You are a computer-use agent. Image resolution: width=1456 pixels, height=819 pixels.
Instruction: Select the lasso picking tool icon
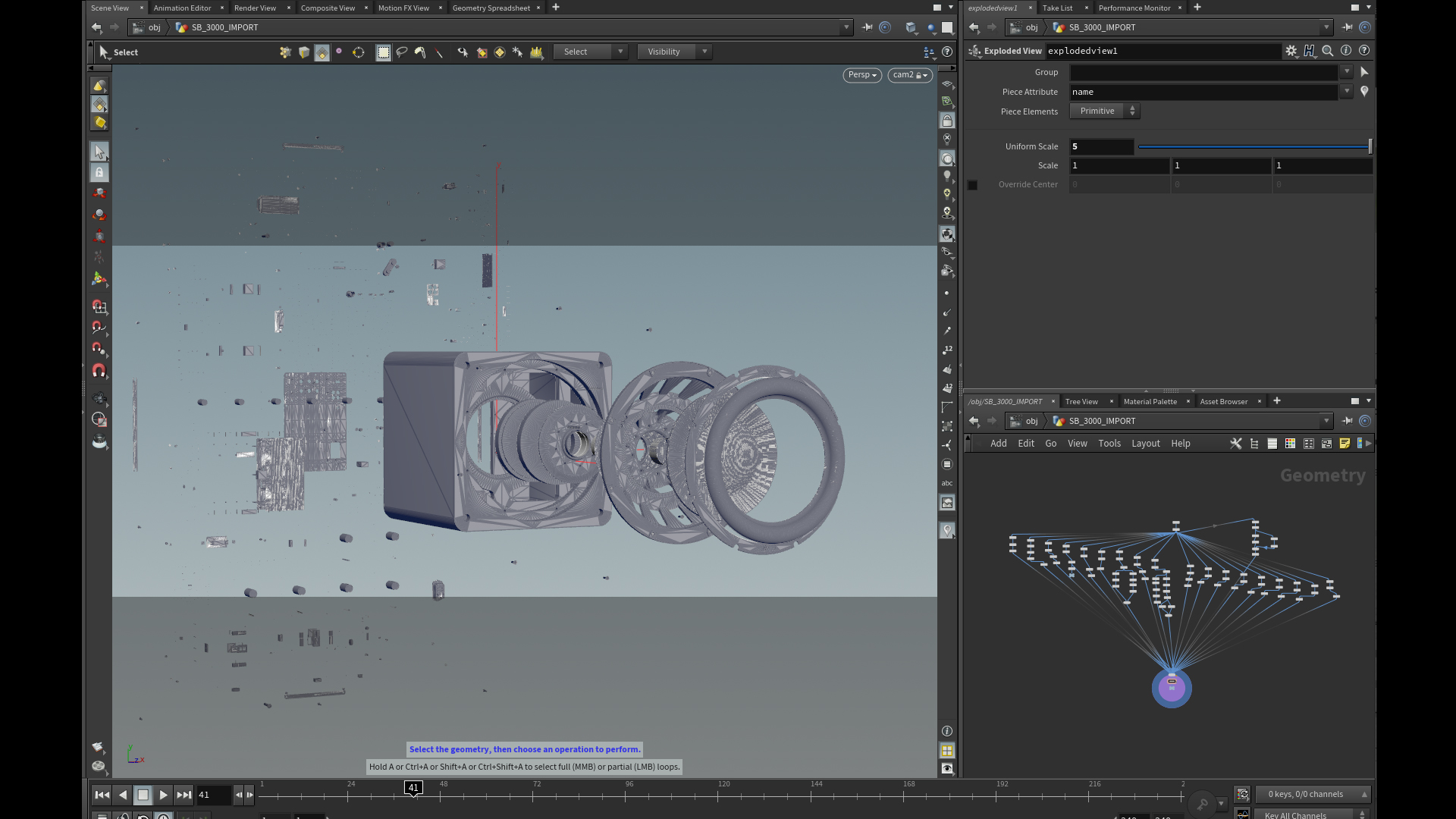point(402,52)
